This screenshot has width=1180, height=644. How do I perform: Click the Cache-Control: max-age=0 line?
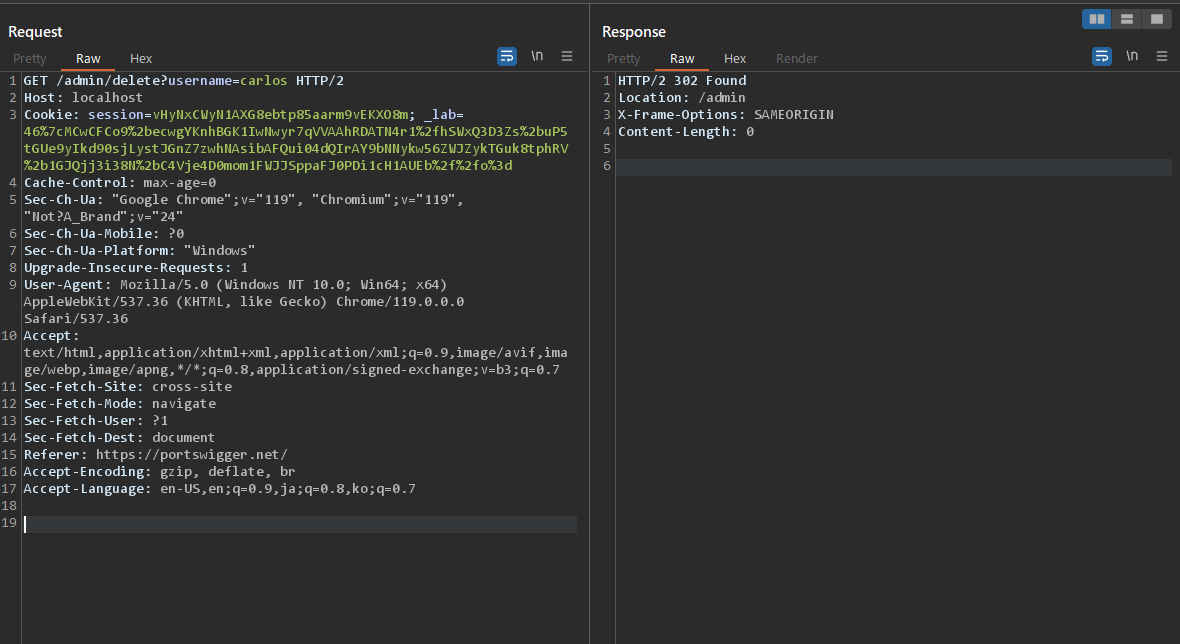coord(120,183)
